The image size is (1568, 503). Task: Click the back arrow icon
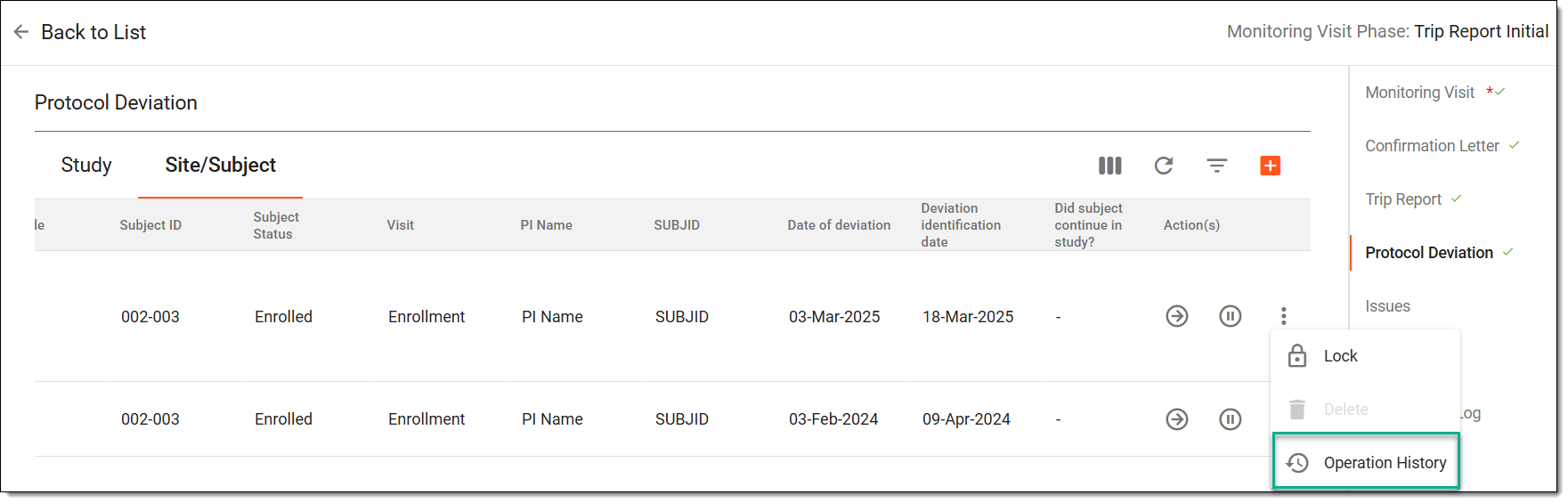(x=21, y=32)
